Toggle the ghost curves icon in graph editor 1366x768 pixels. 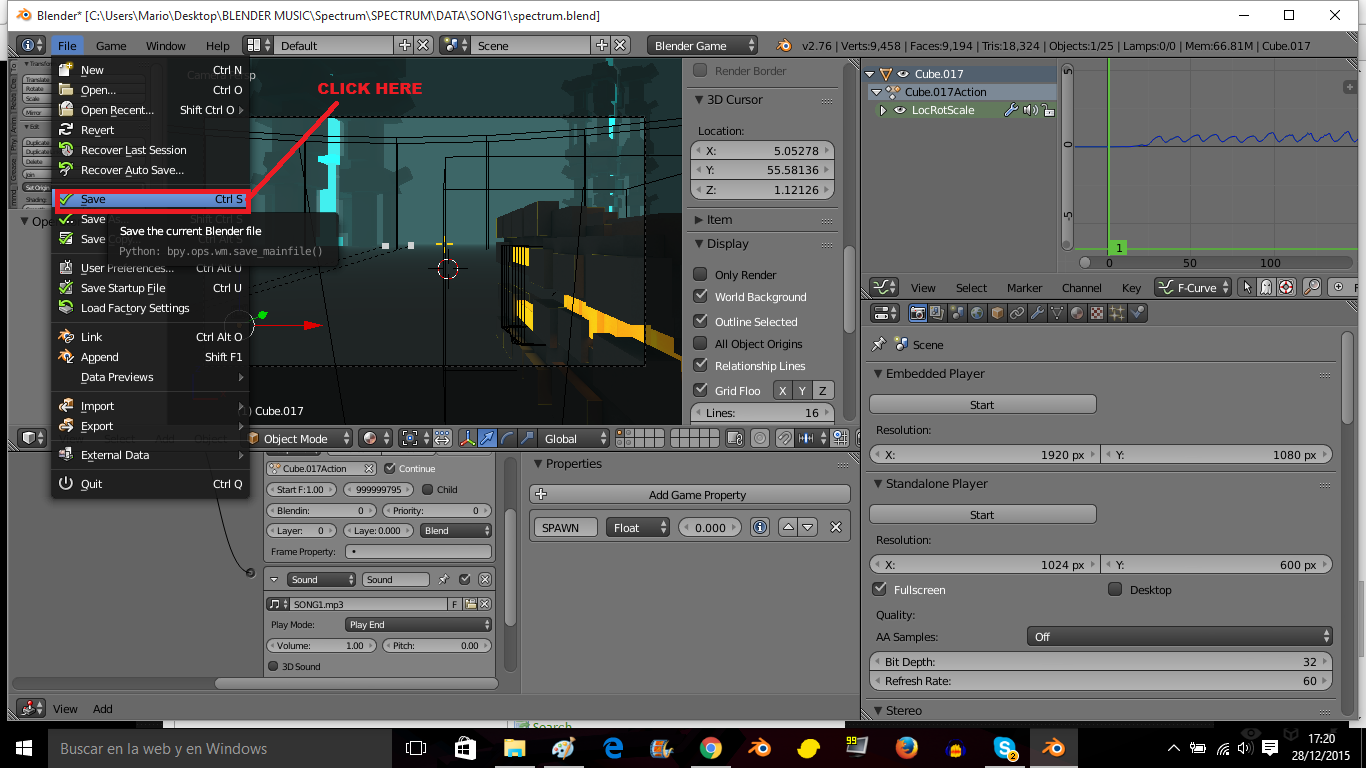click(x=1266, y=287)
